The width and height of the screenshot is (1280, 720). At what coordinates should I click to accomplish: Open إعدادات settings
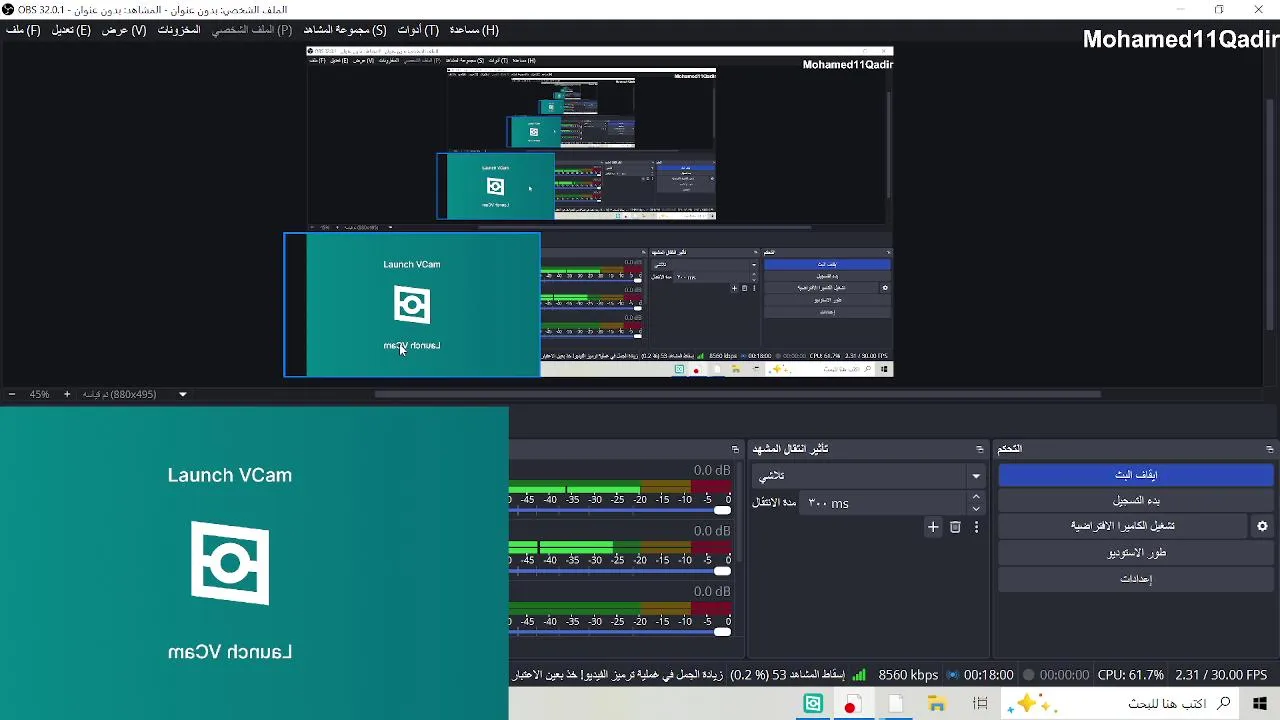click(1136, 578)
